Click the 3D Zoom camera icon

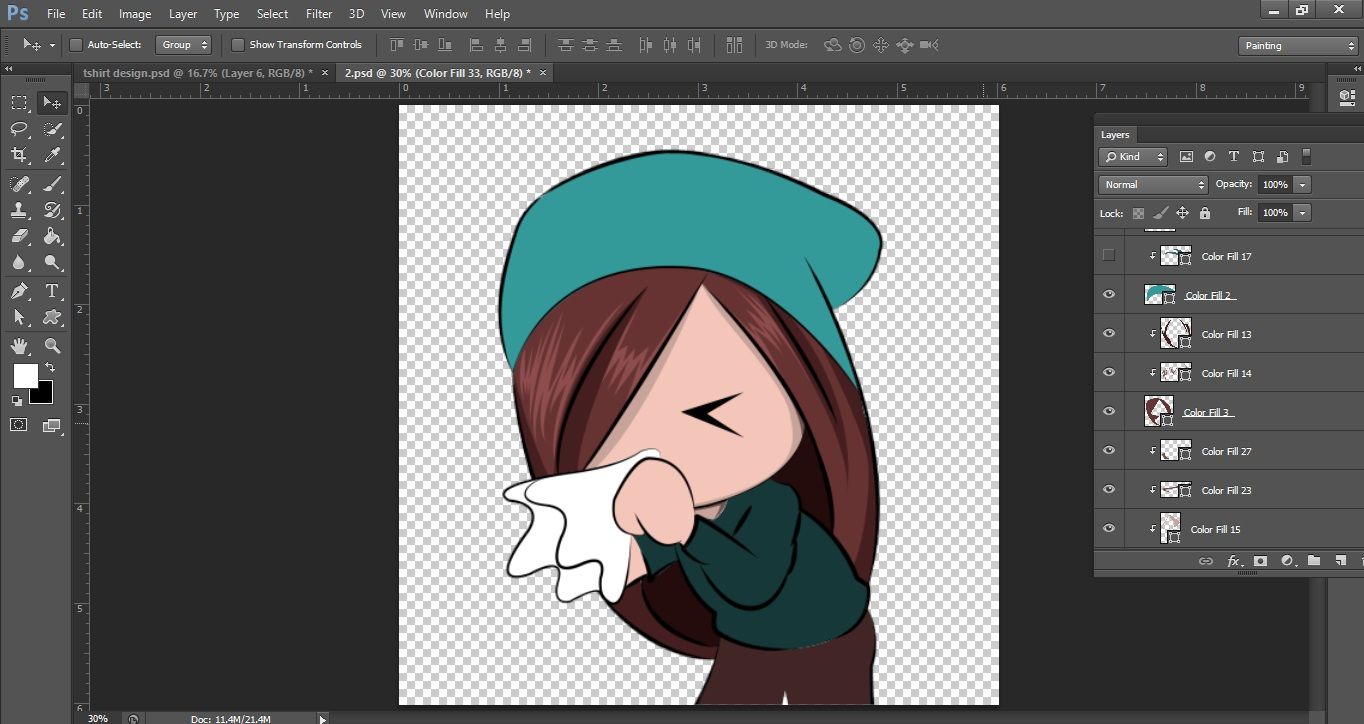929,45
